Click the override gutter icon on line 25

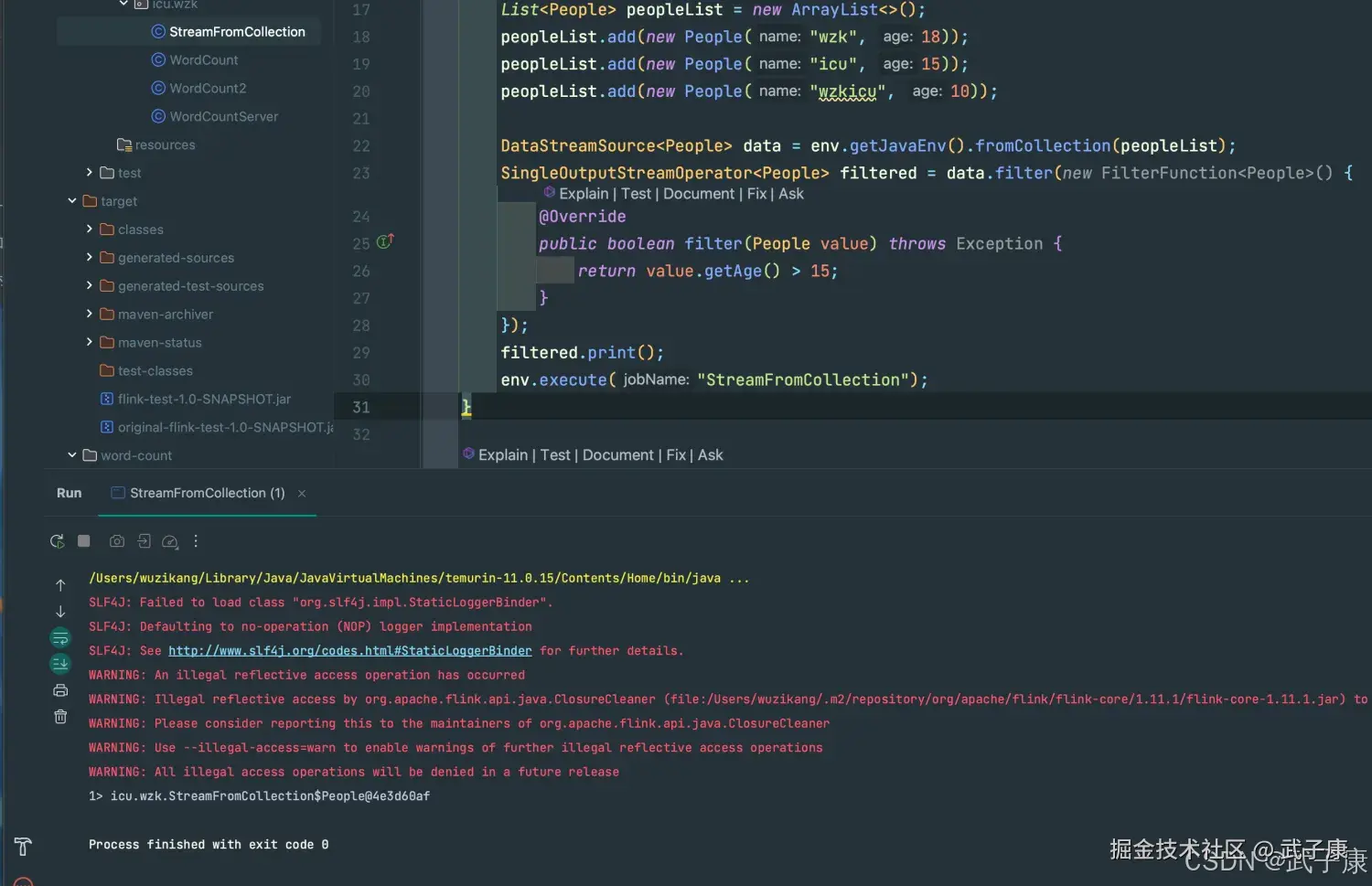point(385,242)
